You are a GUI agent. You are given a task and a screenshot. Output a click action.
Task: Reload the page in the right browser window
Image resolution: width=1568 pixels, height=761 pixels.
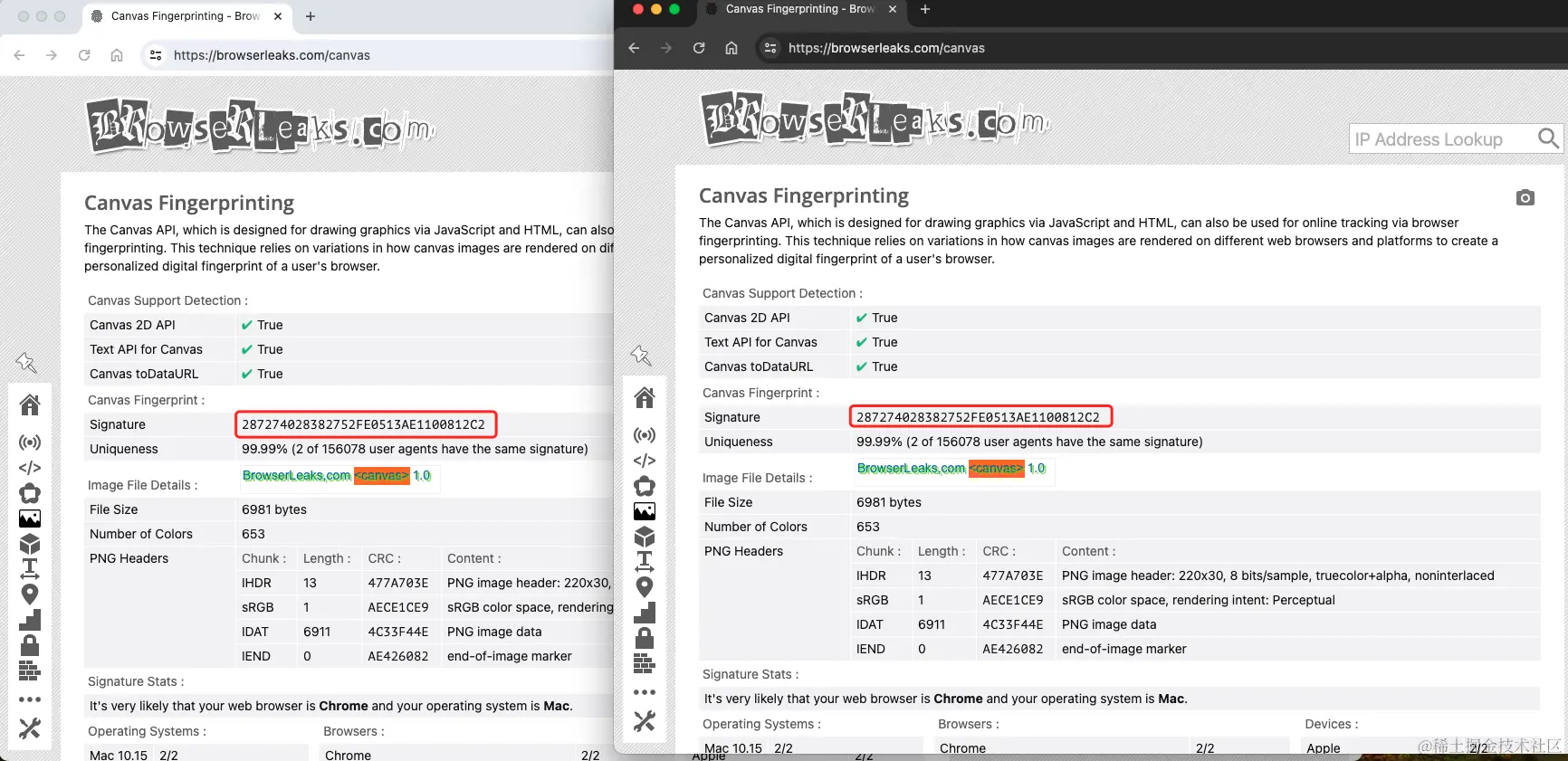pos(699,48)
